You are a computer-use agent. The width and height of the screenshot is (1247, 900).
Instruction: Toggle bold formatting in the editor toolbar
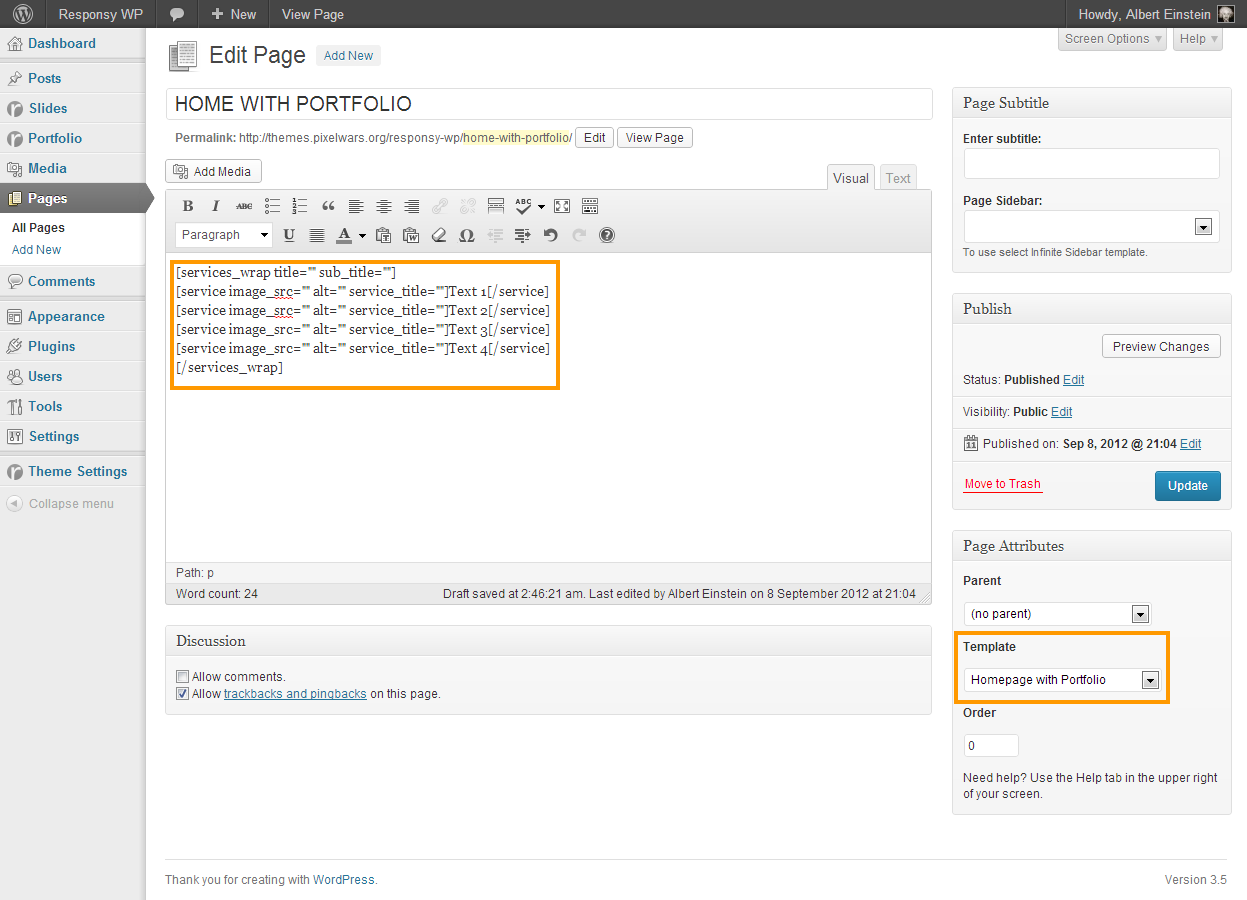(188, 206)
